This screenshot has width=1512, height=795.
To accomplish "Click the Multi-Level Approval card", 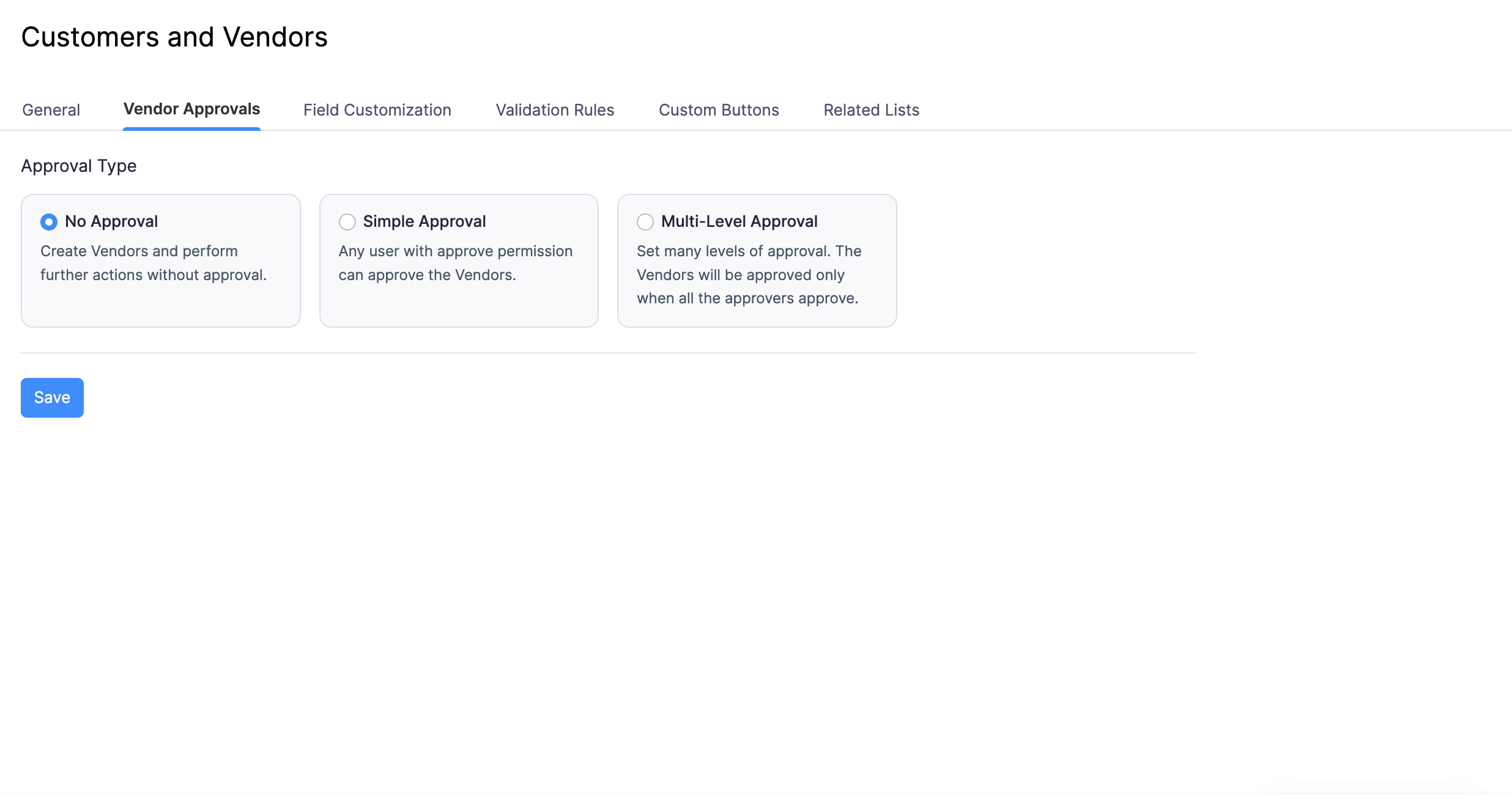I will pos(757,261).
